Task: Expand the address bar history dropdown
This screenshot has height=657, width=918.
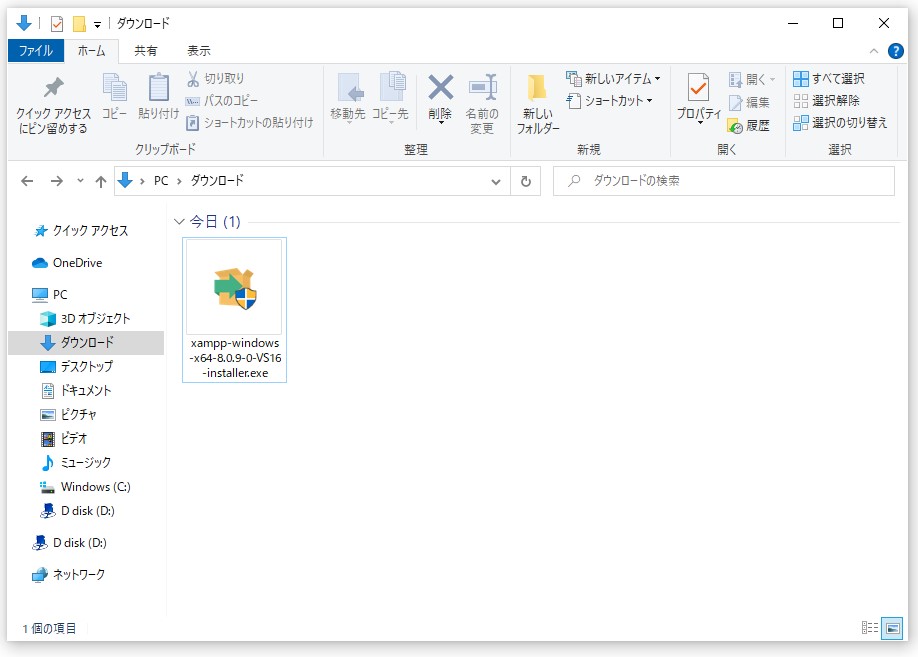Action: tap(496, 181)
